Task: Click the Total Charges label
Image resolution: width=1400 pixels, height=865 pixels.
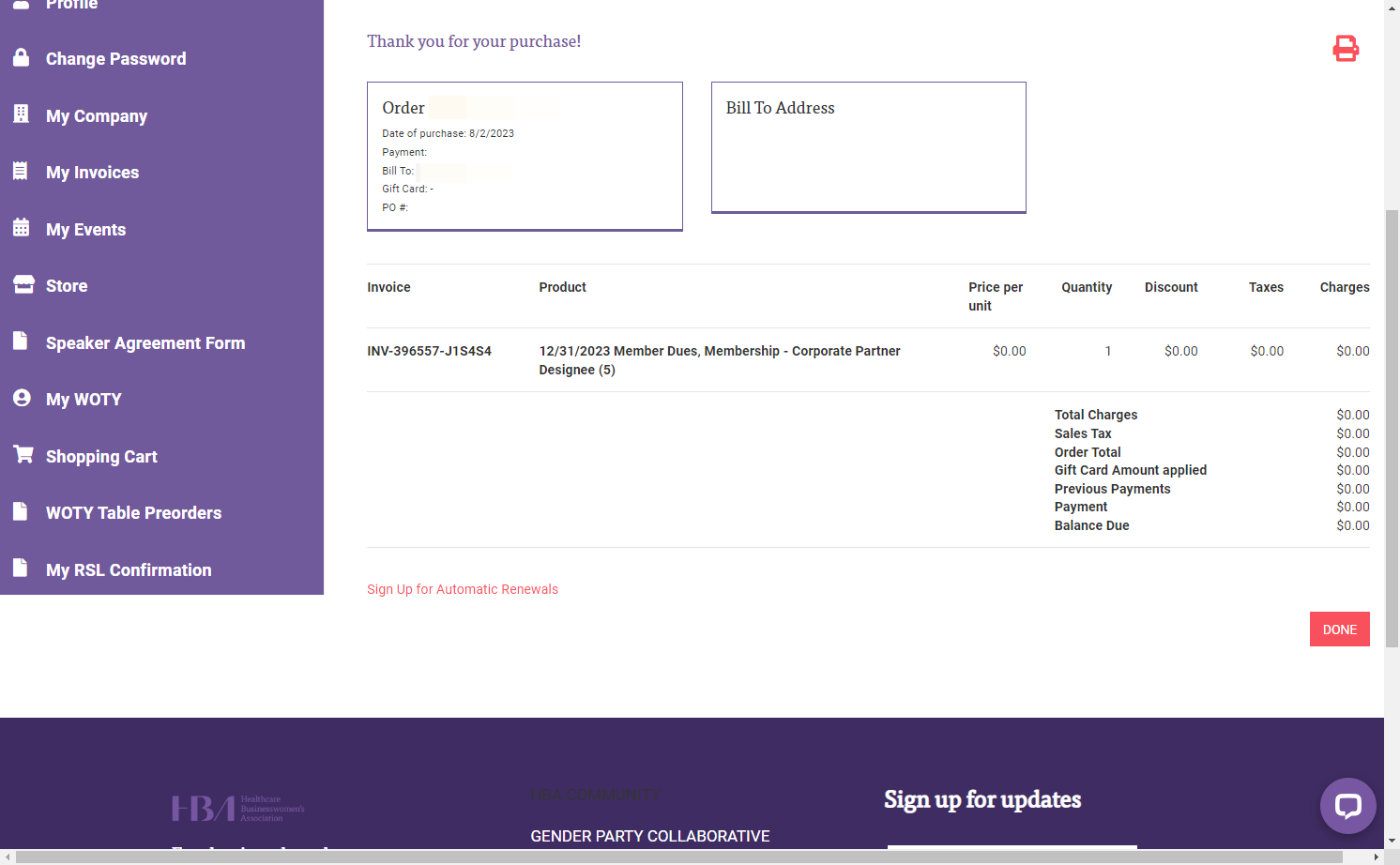Action: coord(1095,415)
